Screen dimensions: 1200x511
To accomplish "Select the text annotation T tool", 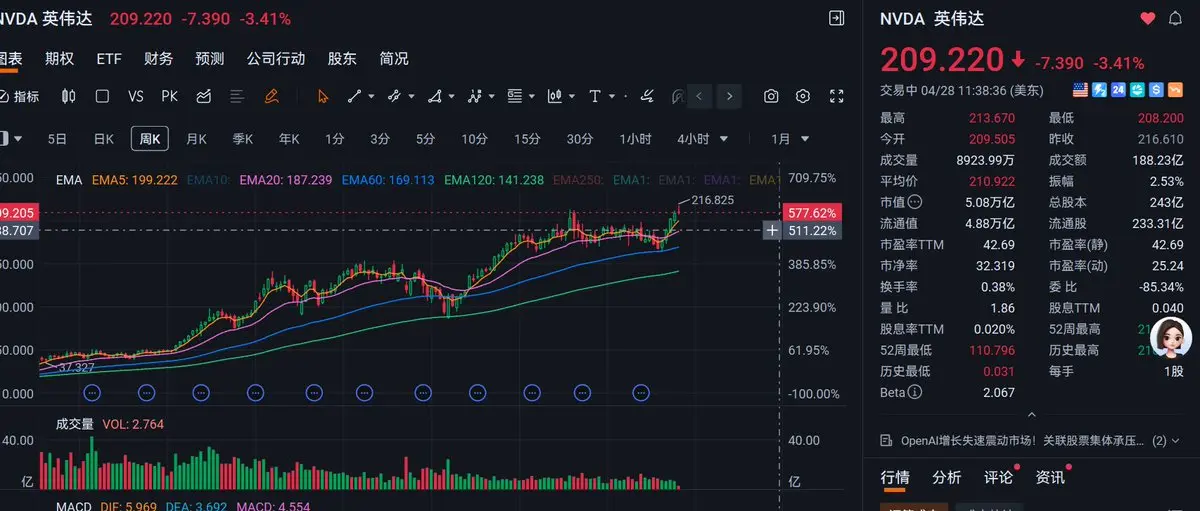I will tap(594, 96).
